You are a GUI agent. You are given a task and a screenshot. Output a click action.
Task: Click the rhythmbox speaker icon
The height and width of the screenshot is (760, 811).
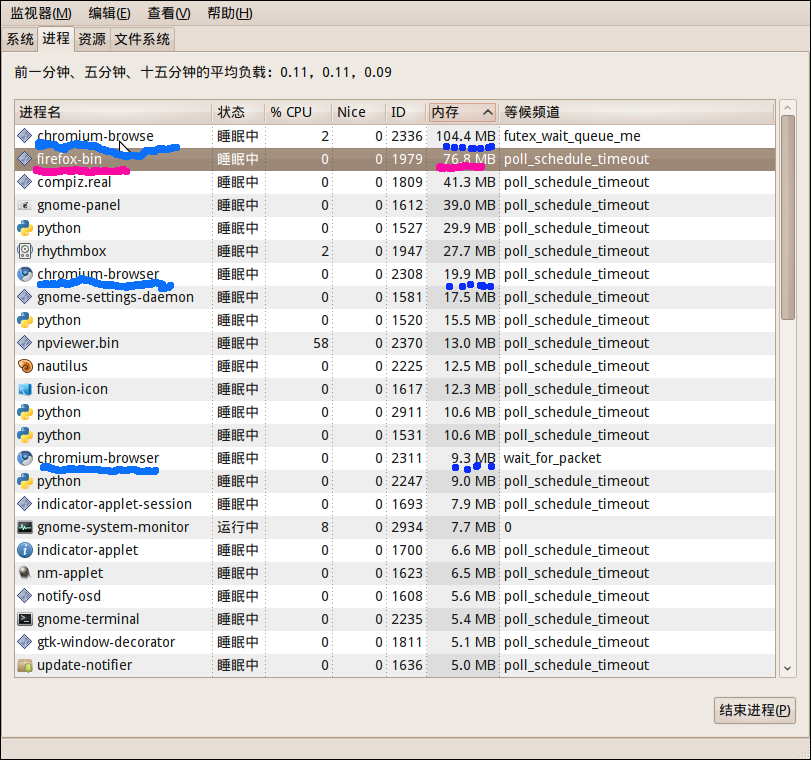pyautogui.click(x=24, y=251)
